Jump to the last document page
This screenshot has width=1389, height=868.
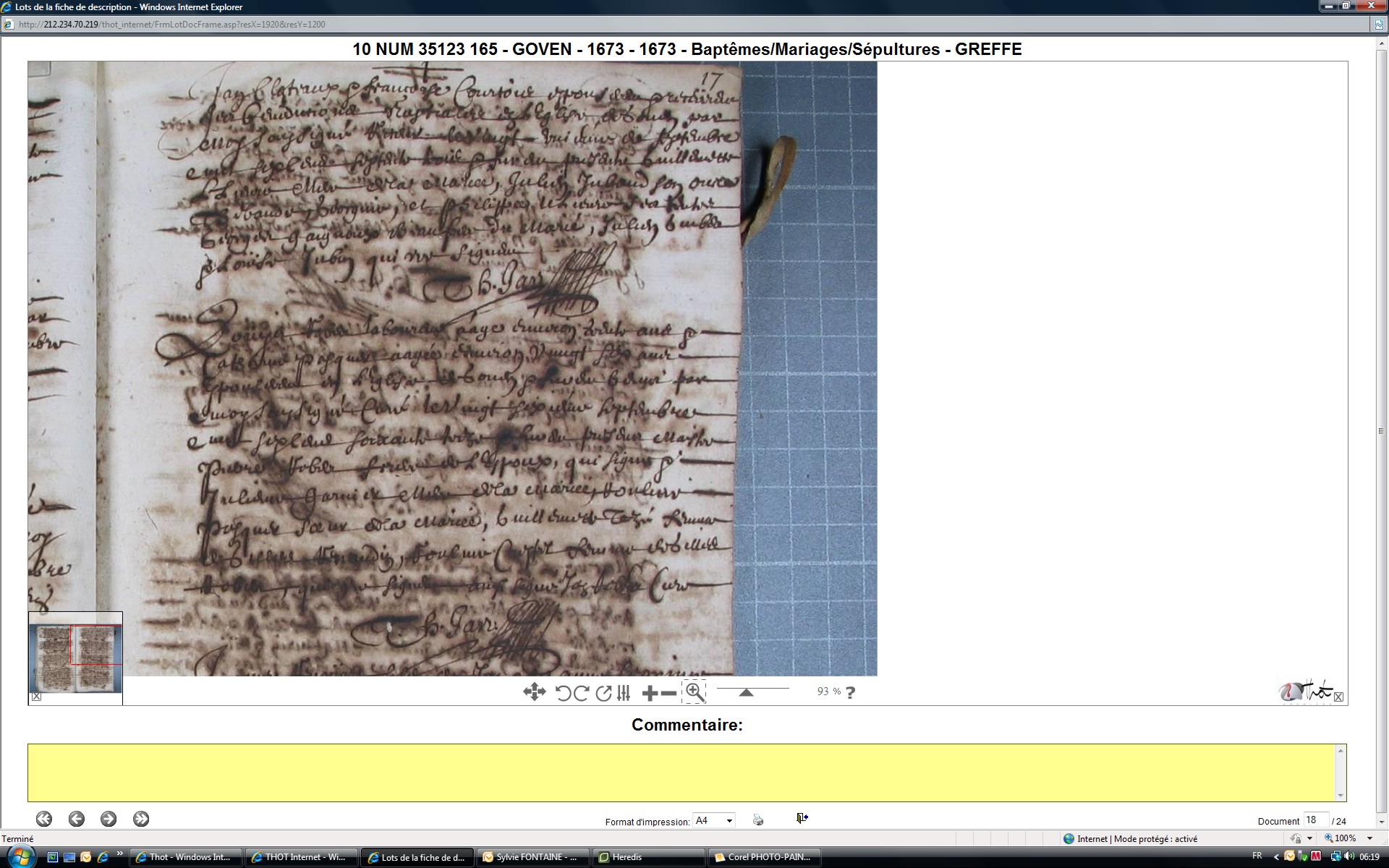point(141,819)
